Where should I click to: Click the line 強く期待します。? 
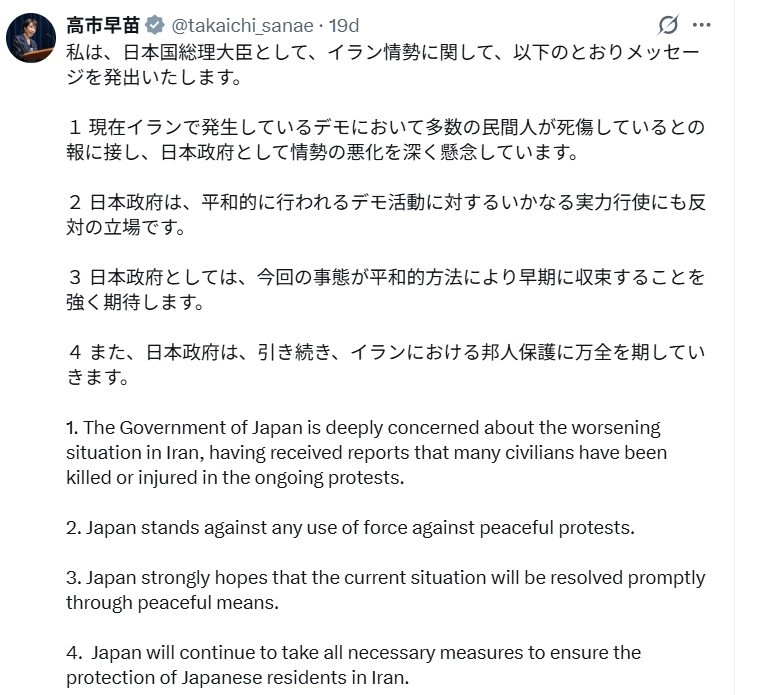pyautogui.click(x=130, y=302)
